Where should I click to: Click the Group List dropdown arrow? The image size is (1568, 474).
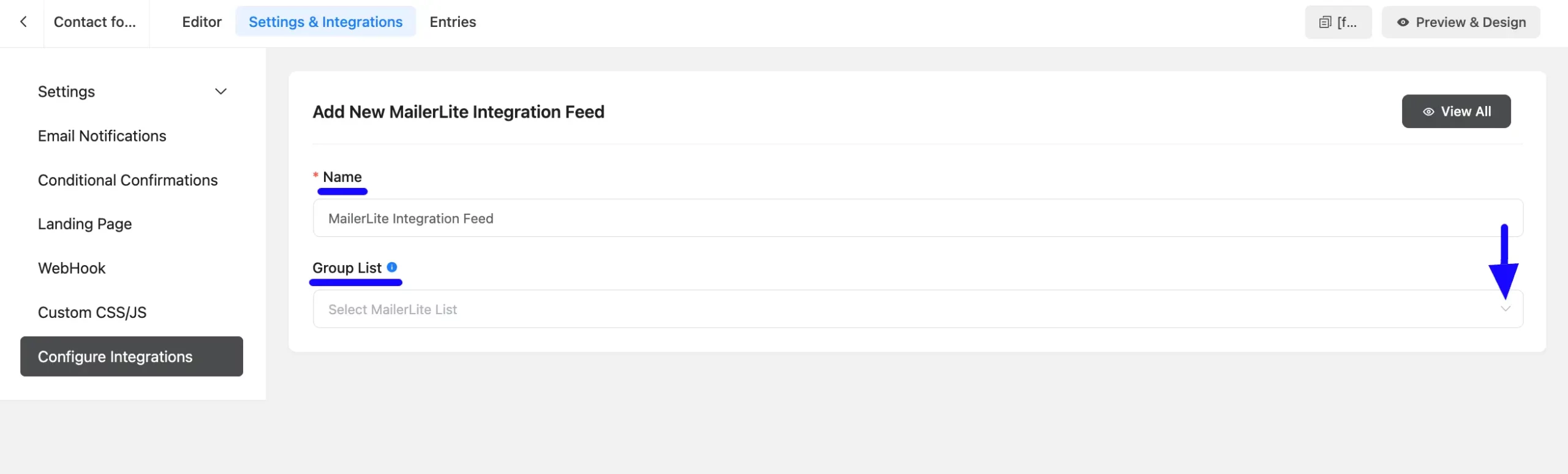click(x=1506, y=309)
